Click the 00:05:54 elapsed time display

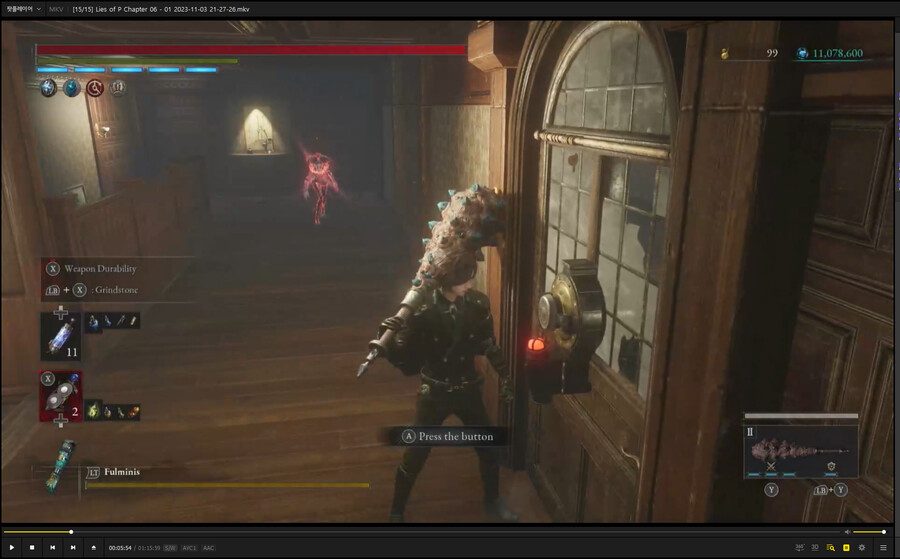120,548
